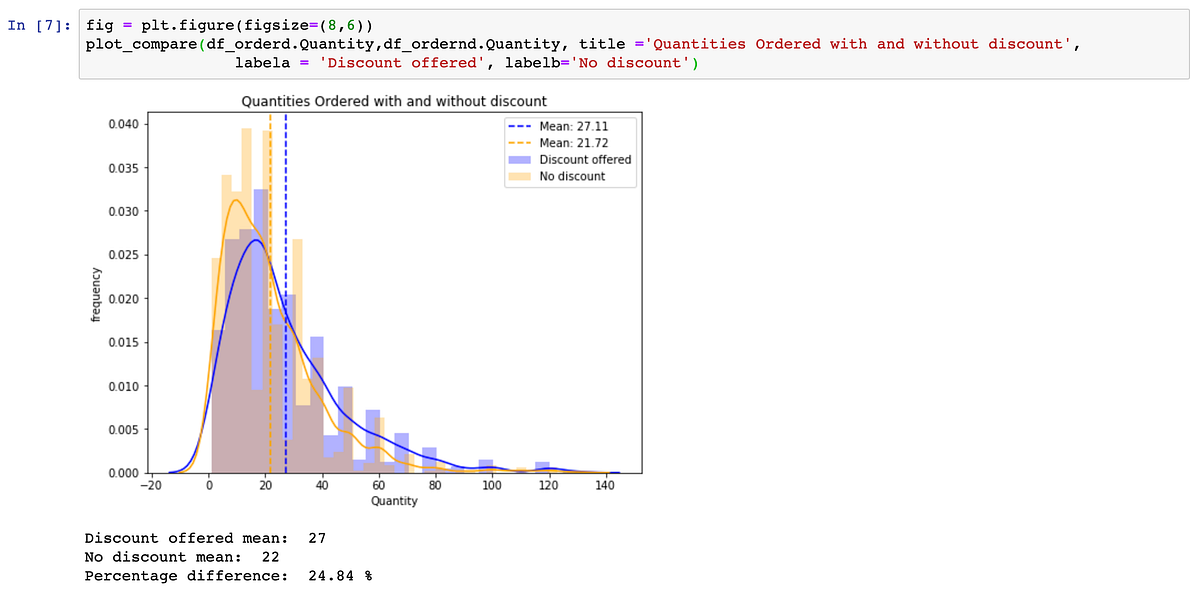Viewport: 1200px width, 599px height.
Task: Click the orange KDE curve peak
Action: coord(234,201)
